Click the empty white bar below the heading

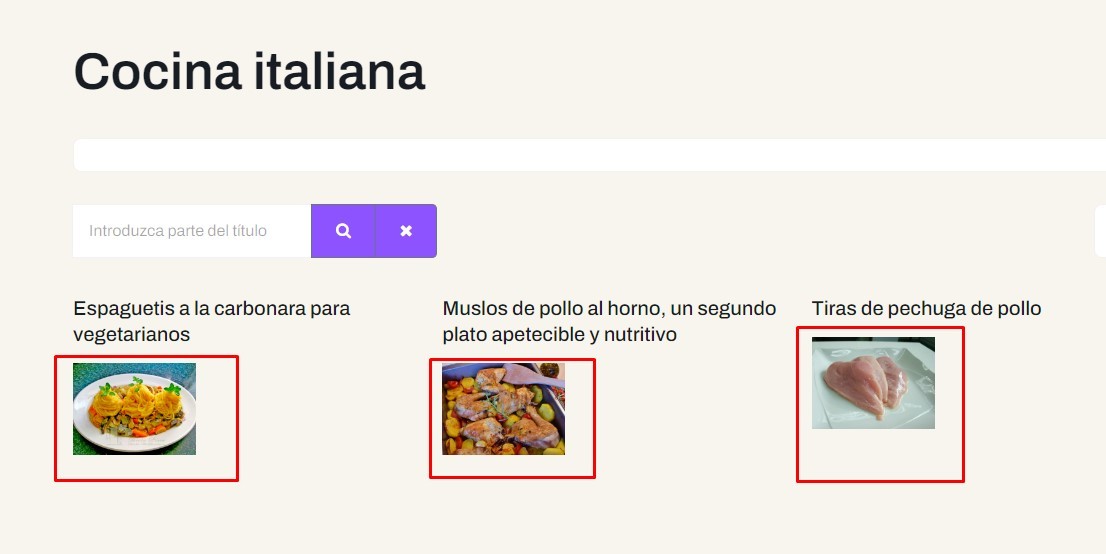pyautogui.click(x=588, y=155)
